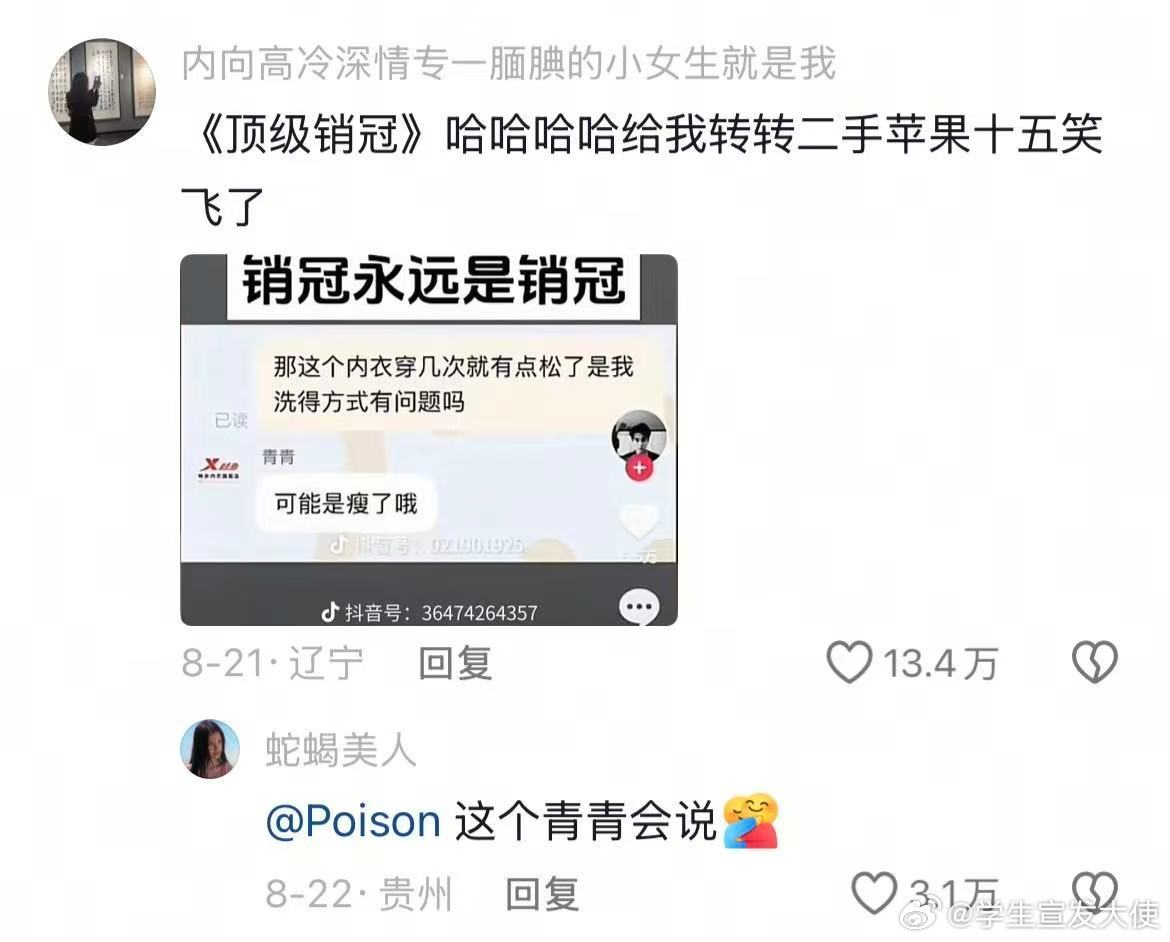The image size is (1170, 942).
Task: Tap the white heart icon inside the image
Action: coord(639,521)
